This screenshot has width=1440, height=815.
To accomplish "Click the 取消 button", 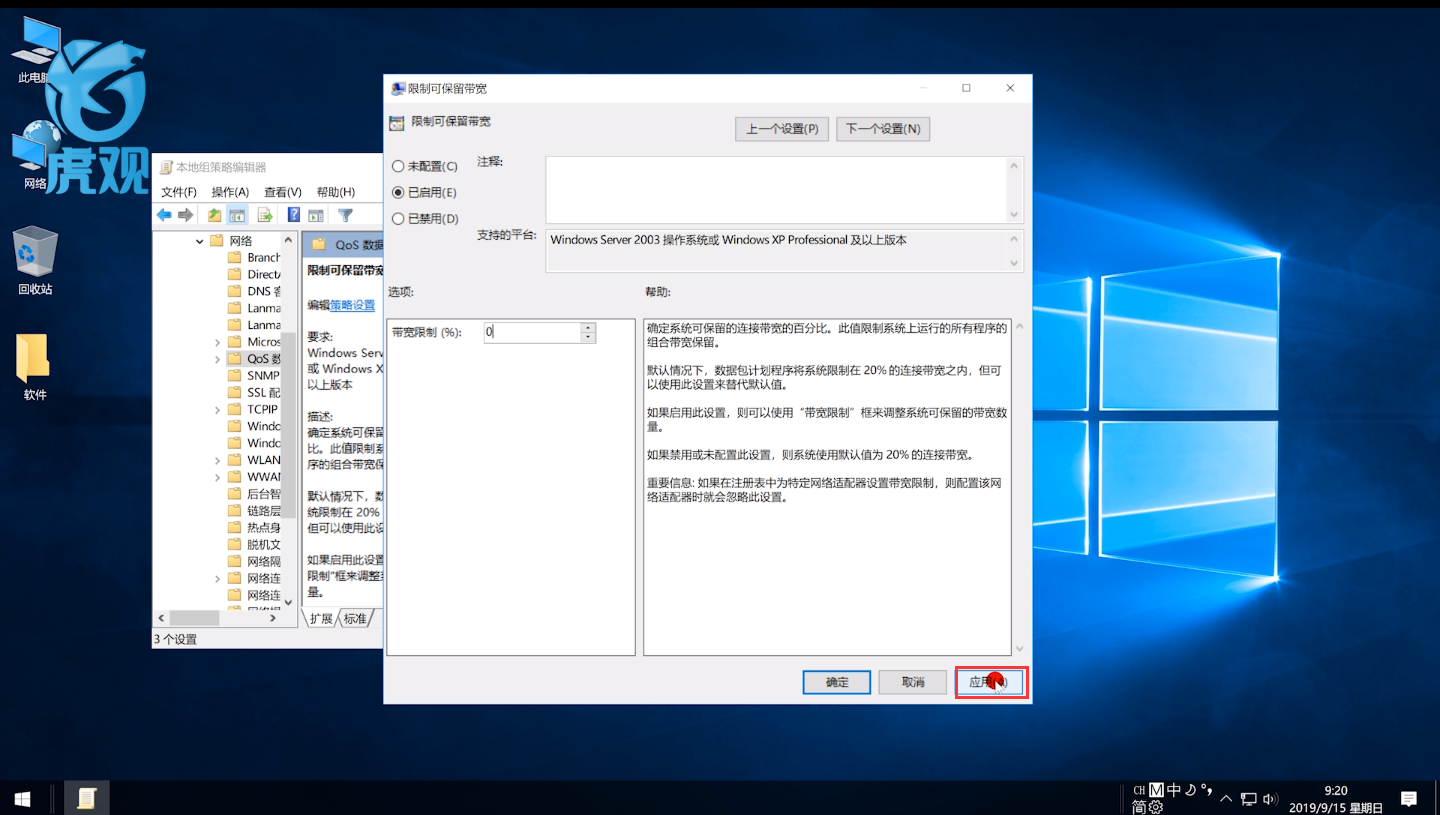I will coord(913,682).
